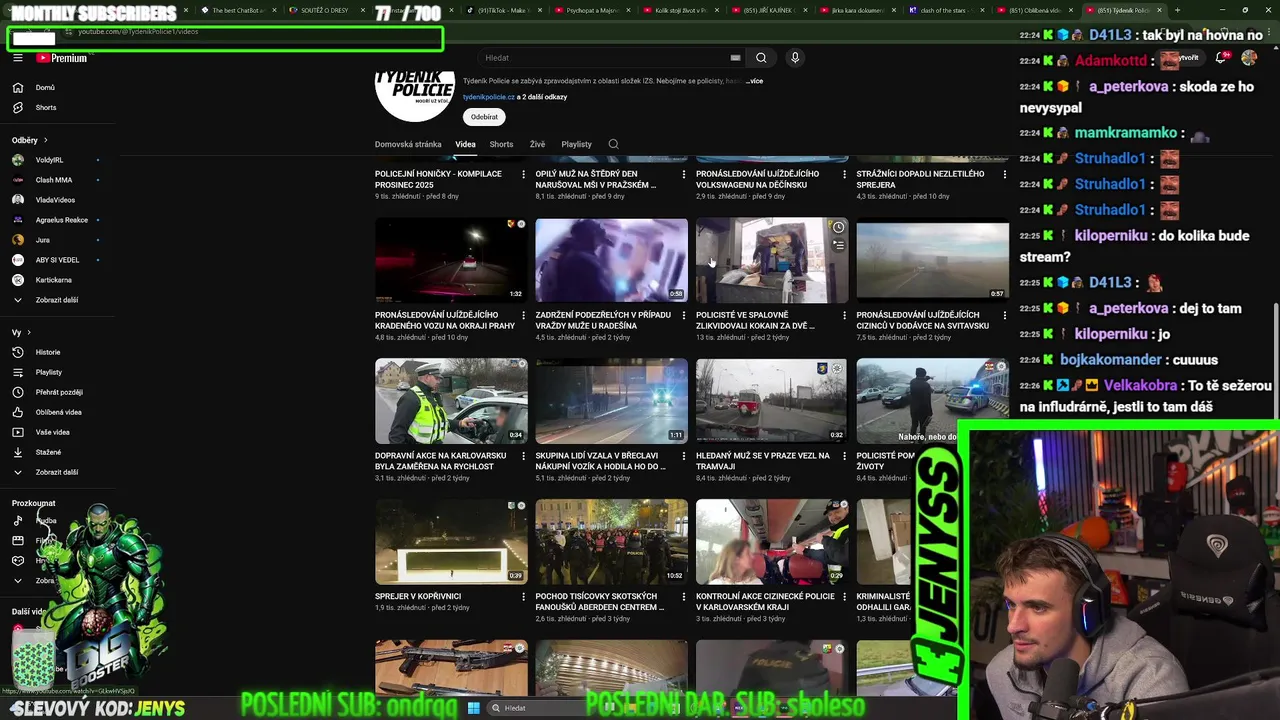Open Agraelus Reakce subscription channel

(62, 220)
